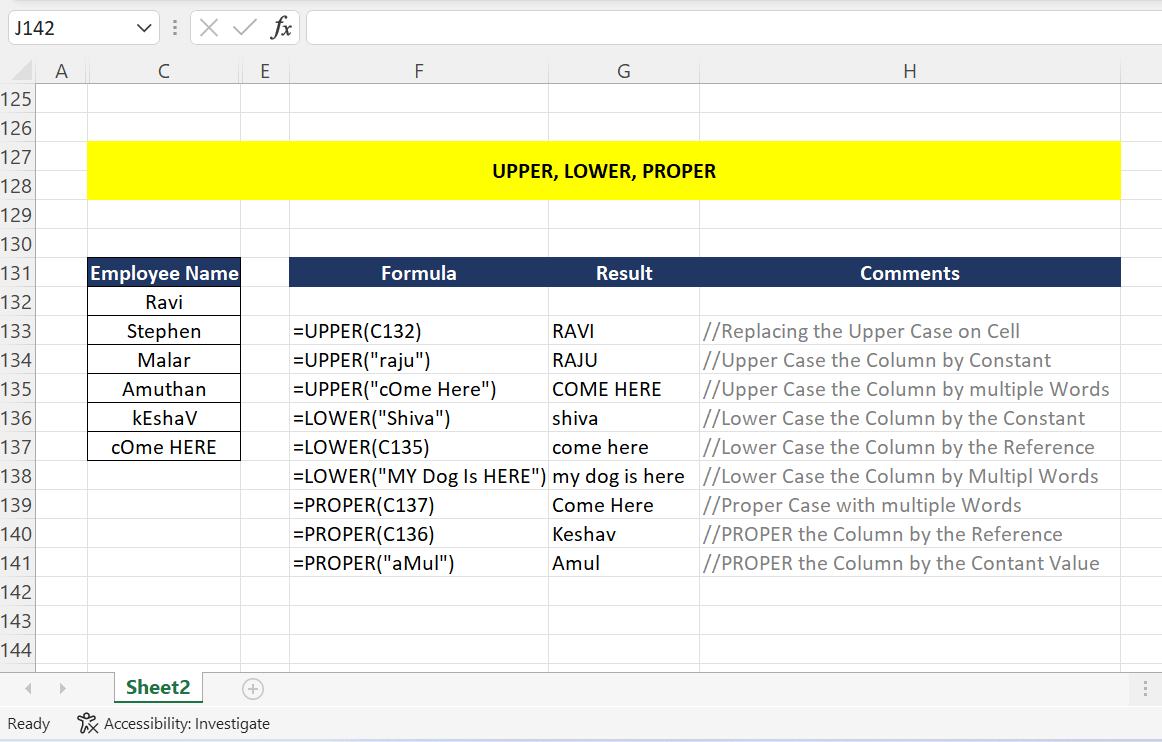
Task: Select the Comments header cell
Action: coord(910,273)
